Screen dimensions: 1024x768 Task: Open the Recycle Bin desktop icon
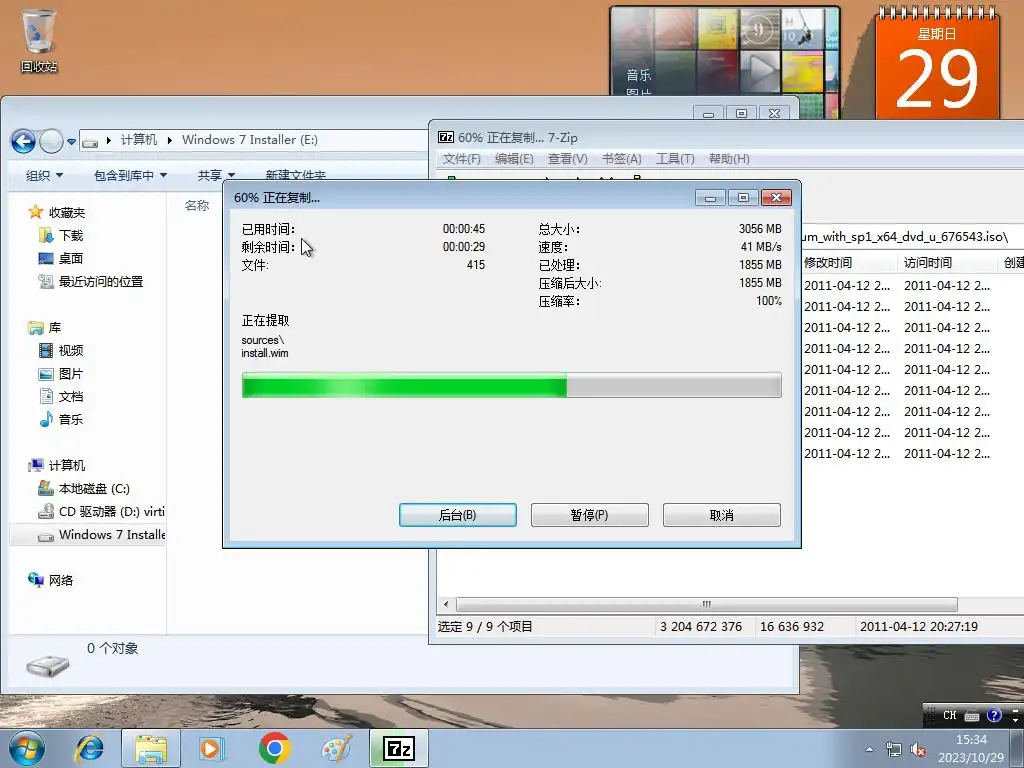tap(38, 39)
